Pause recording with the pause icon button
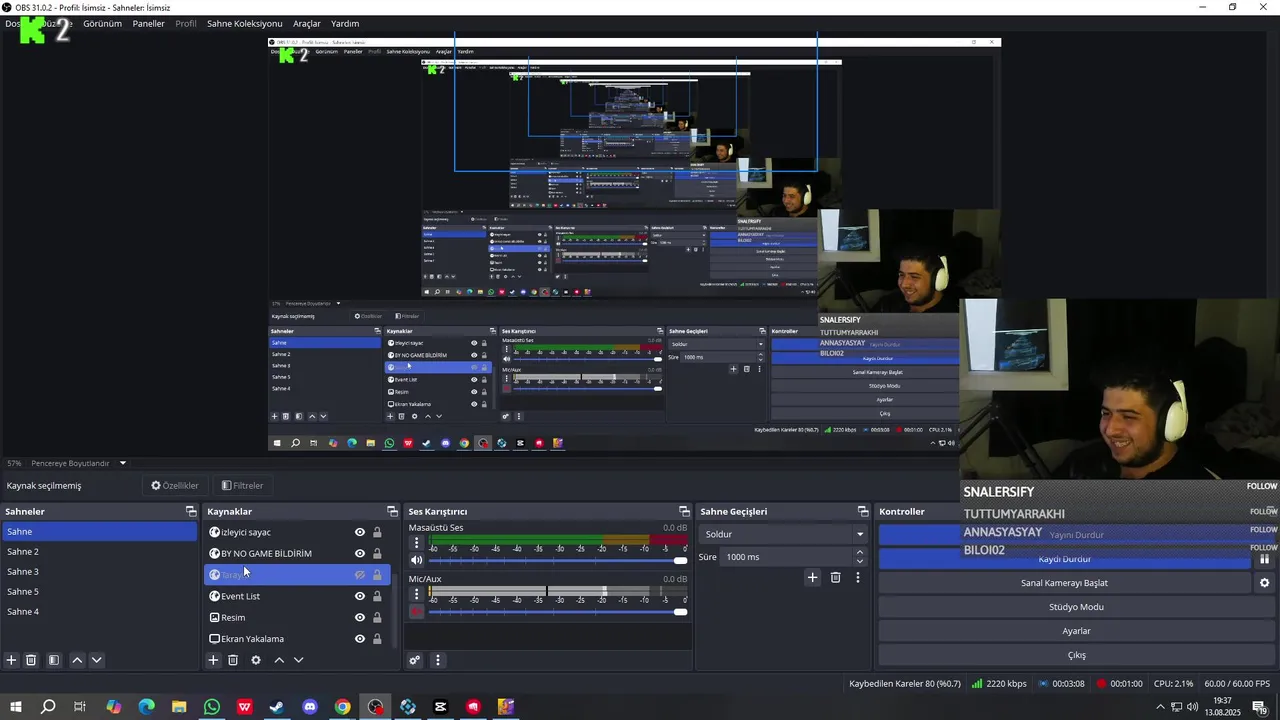Screen dimensions: 1280x720 coord(1264,559)
